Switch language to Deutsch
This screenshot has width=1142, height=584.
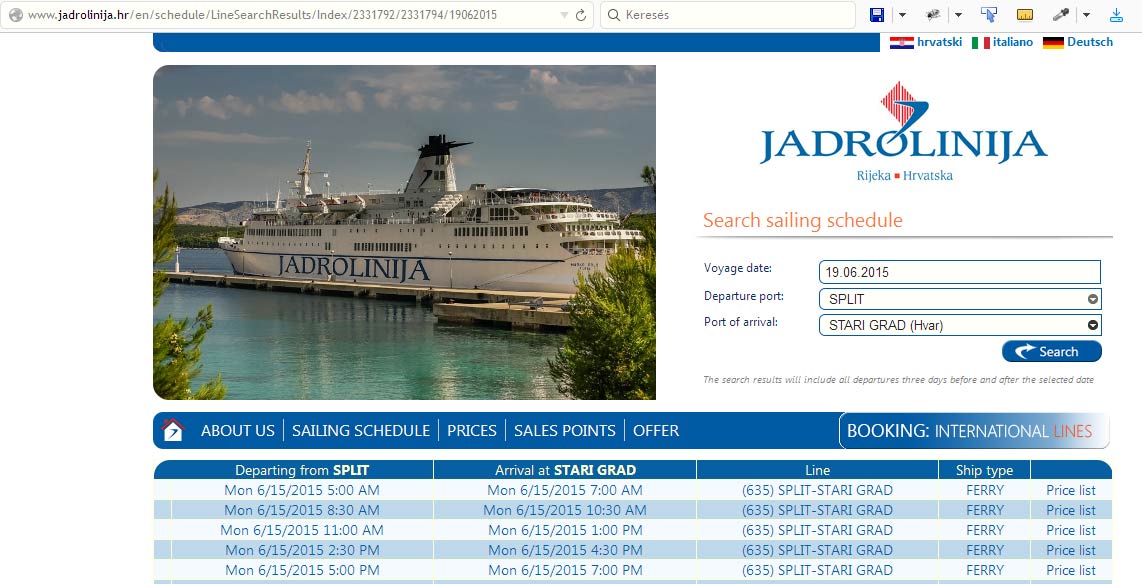click(x=1090, y=42)
